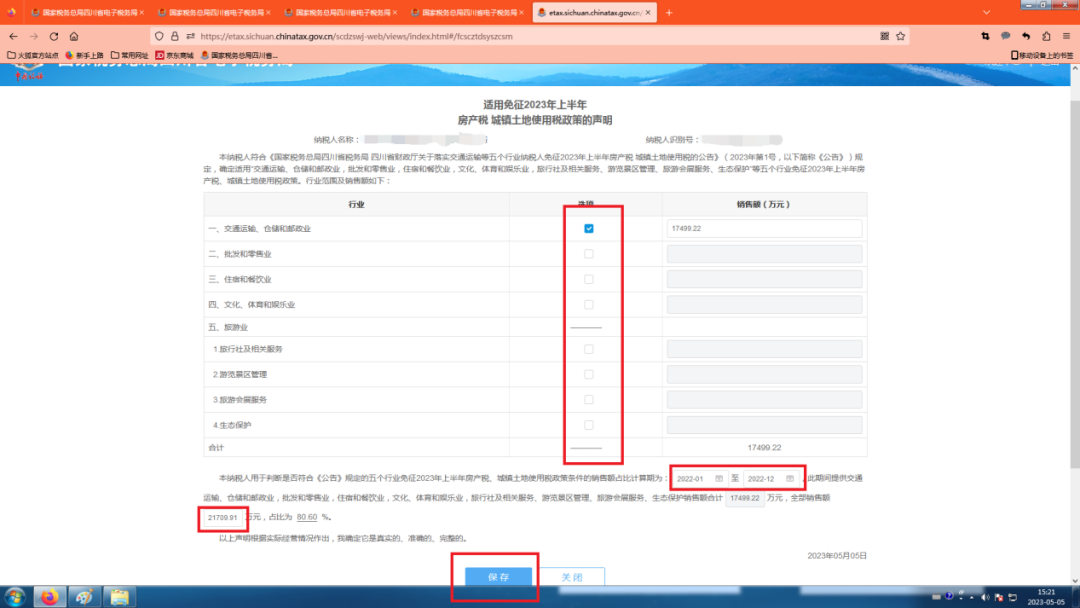Open the 京东商城 bookmark
Screen dimensions: 1080x608
(x=174, y=55)
